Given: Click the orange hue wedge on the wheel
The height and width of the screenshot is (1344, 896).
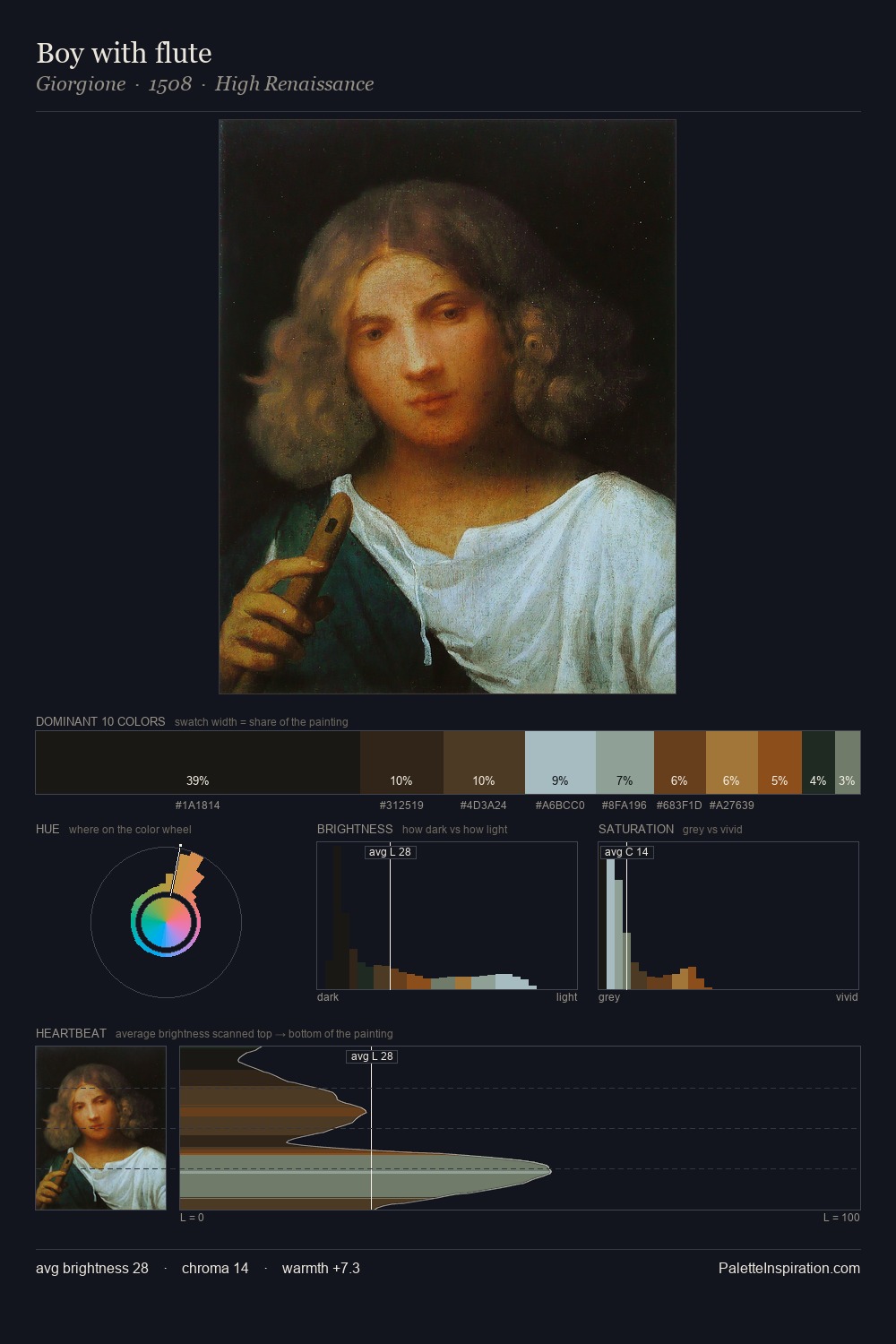Looking at the screenshot, I should tap(187, 874).
